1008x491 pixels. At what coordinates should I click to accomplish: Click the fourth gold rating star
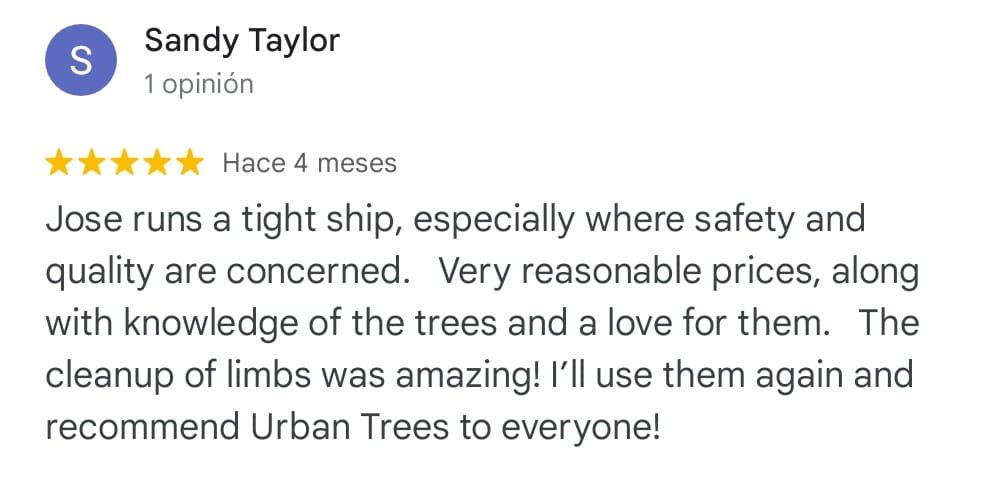(x=156, y=163)
